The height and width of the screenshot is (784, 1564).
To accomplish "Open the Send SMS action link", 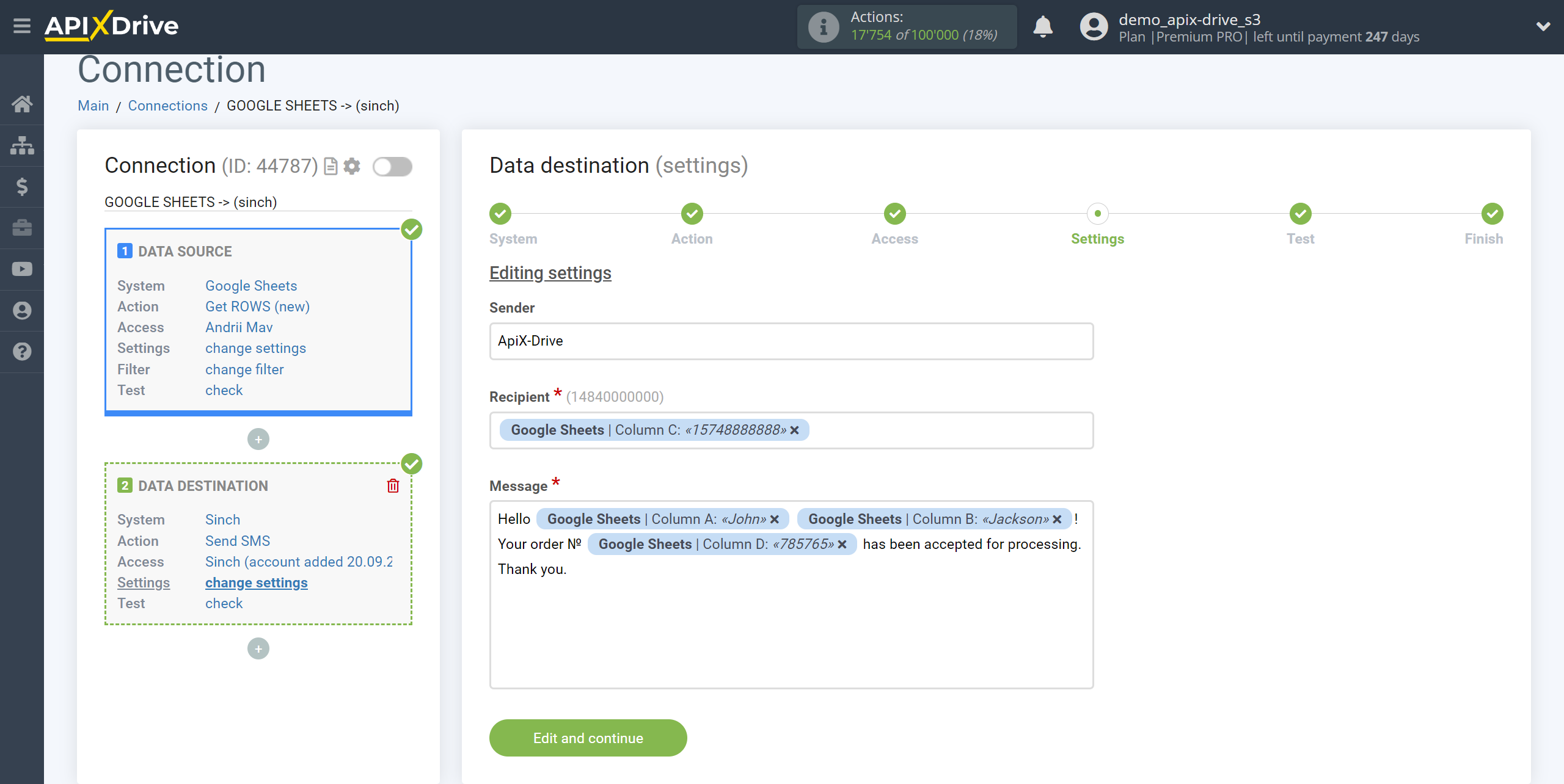I will (238, 541).
